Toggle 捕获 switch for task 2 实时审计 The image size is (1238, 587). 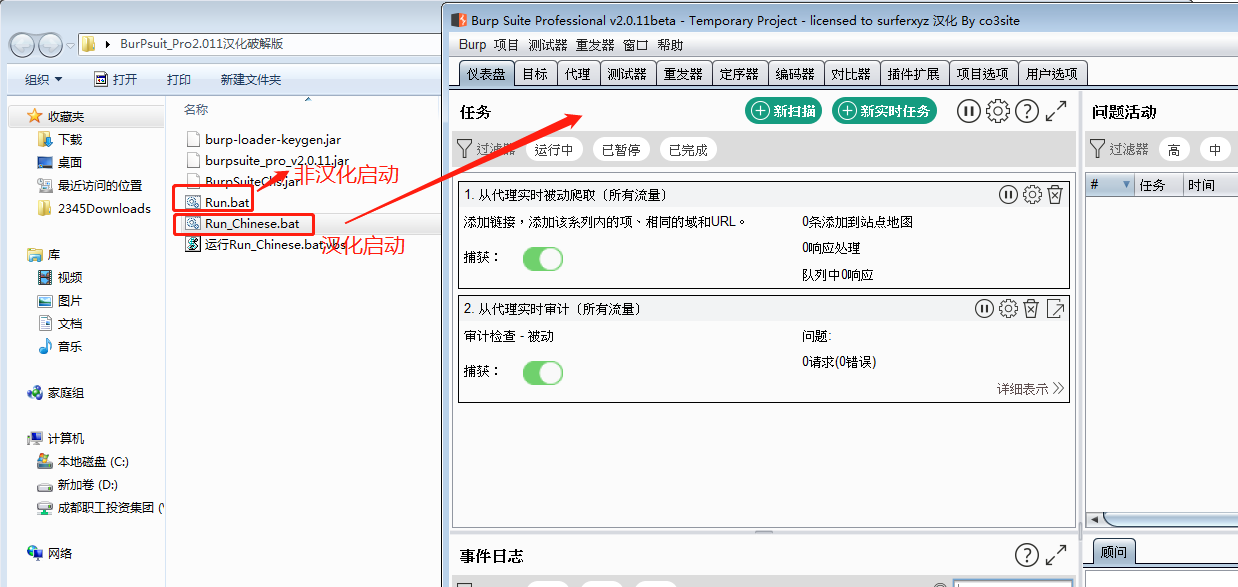pos(543,373)
